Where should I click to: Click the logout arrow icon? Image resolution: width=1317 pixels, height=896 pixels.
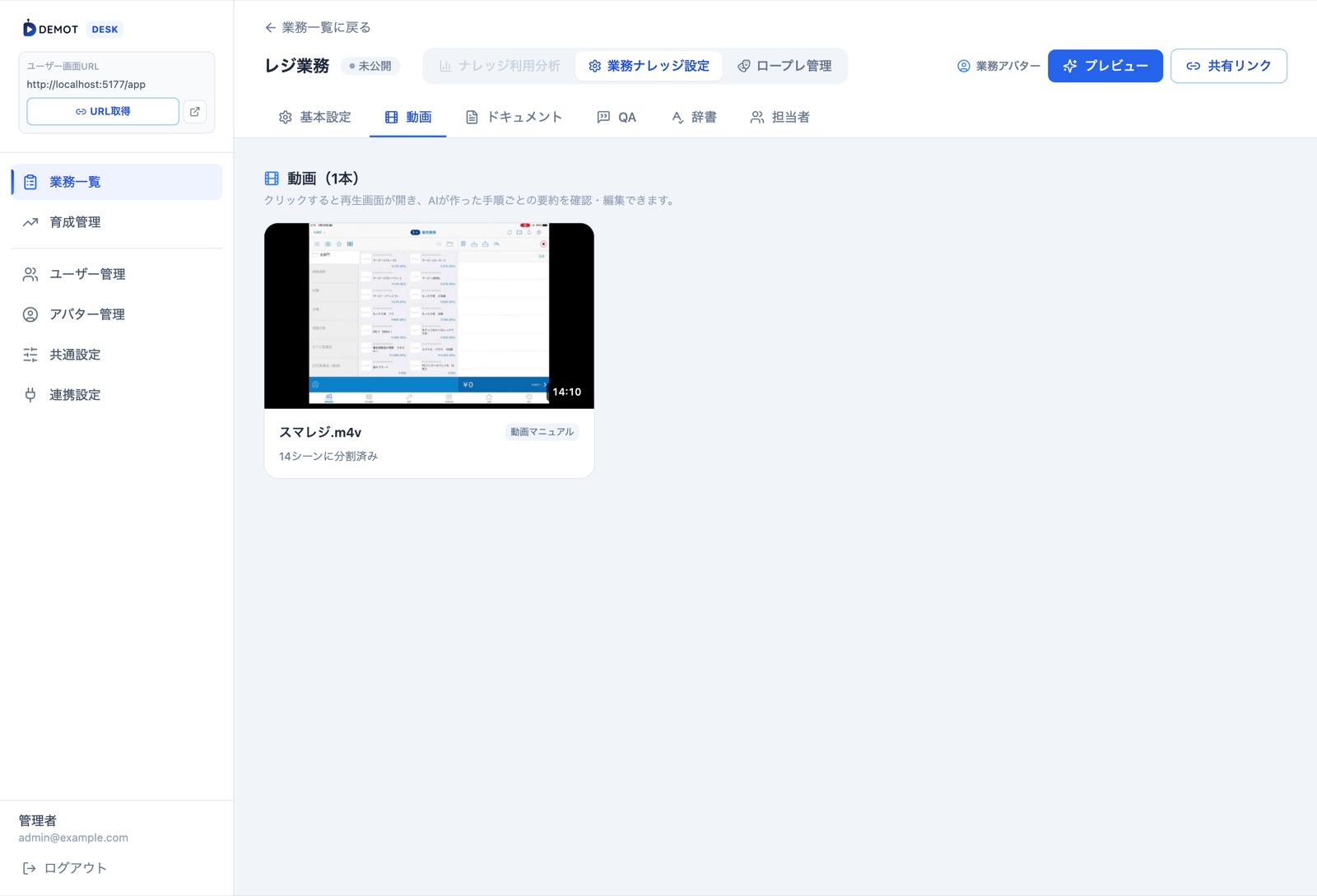[29, 868]
